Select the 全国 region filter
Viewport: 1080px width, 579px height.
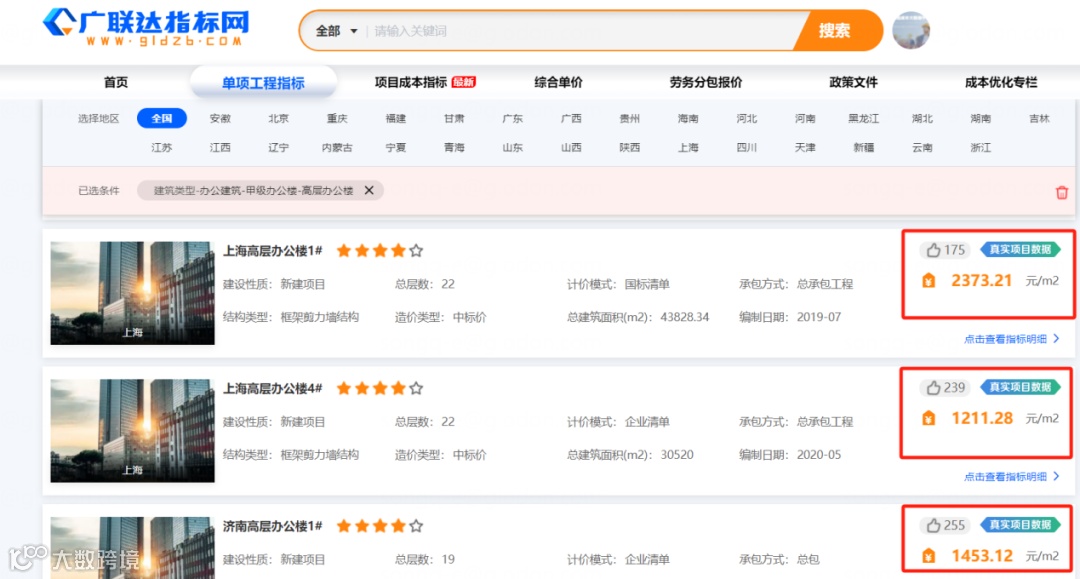162,118
